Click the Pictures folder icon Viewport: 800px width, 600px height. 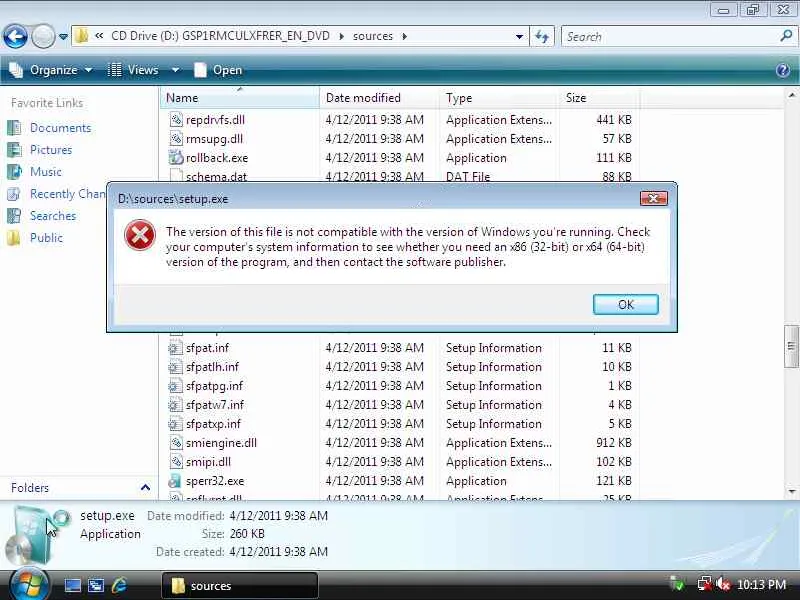14,149
